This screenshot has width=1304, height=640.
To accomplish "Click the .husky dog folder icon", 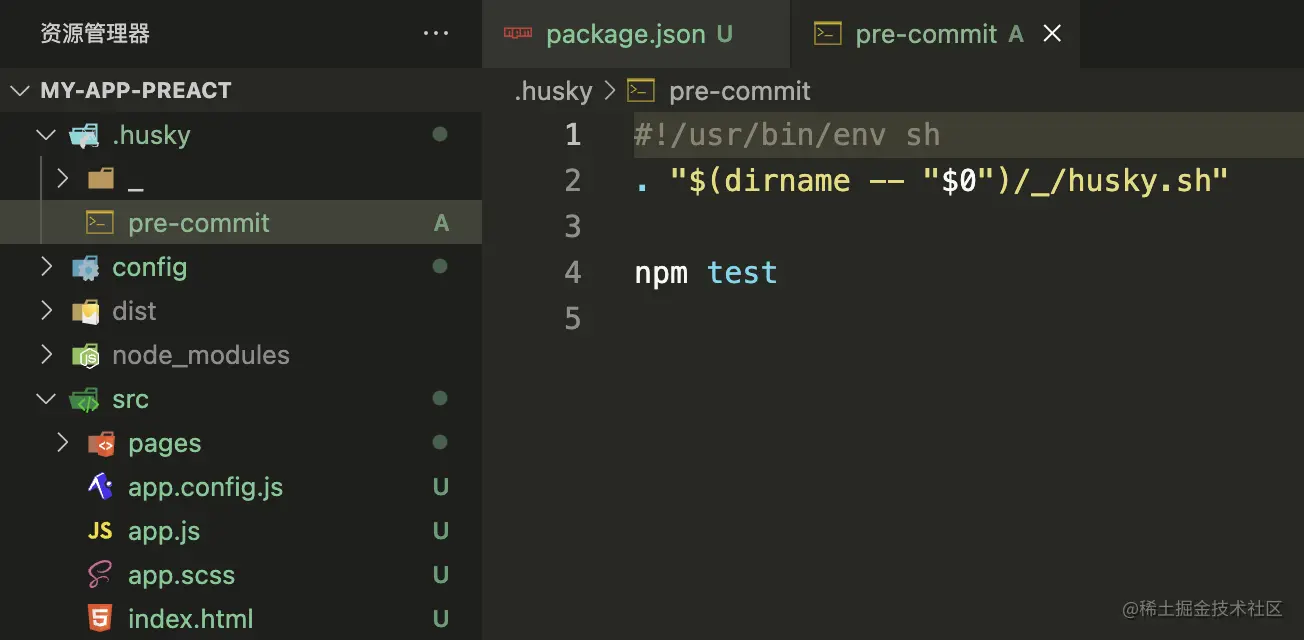I will click(84, 135).
